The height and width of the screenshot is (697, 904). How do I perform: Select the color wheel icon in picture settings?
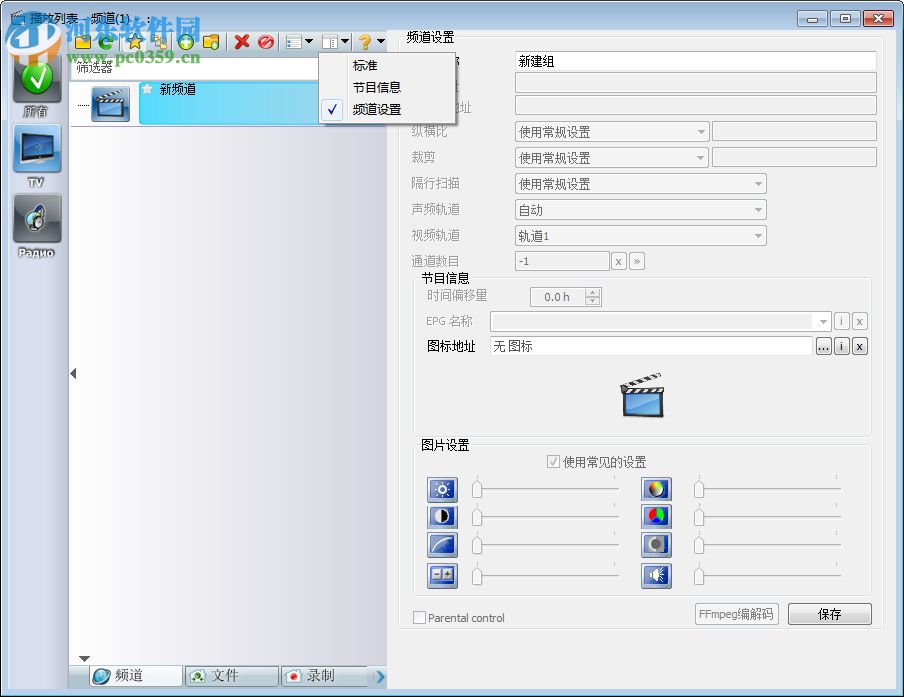[x=657, y=489]
